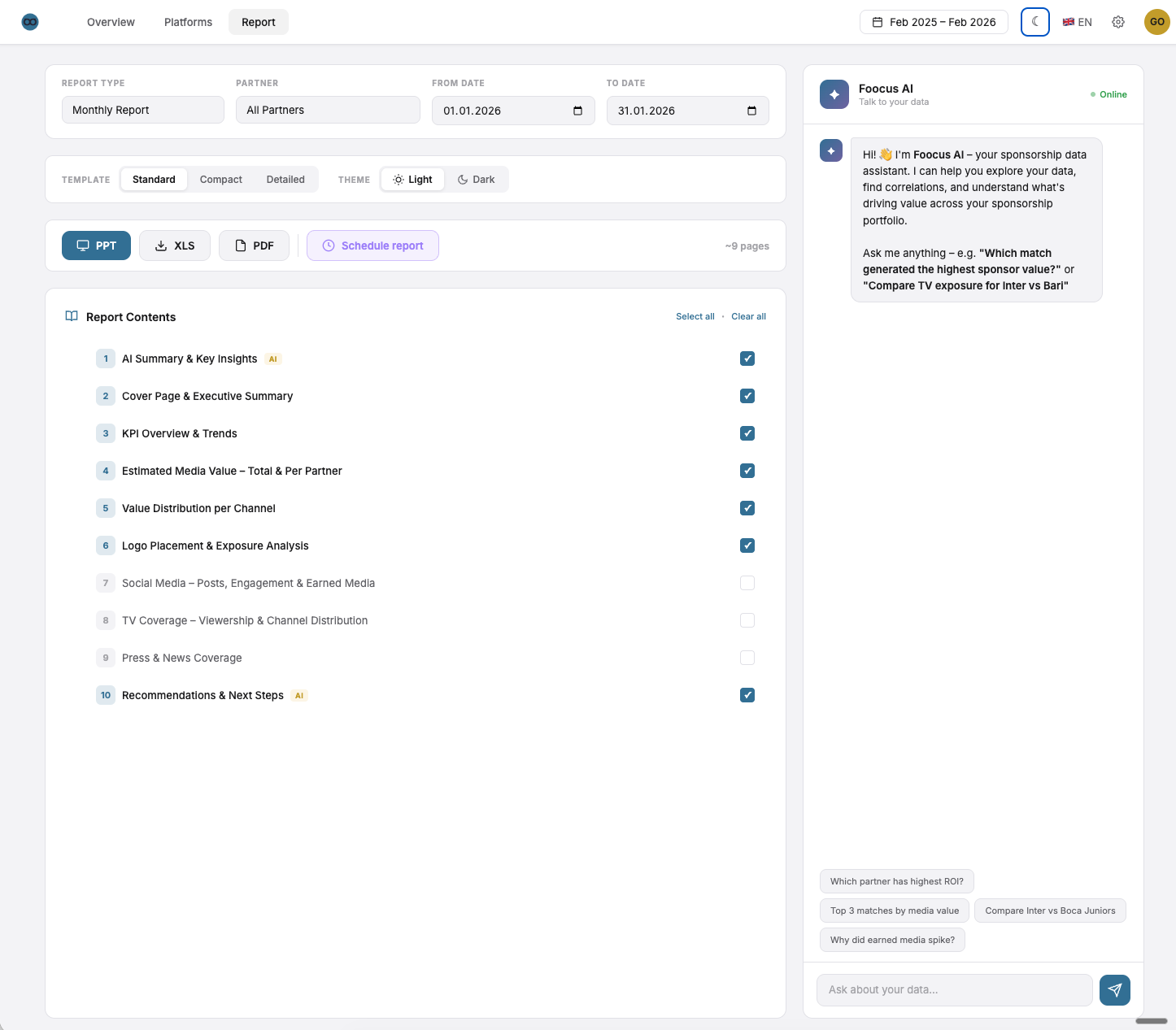Toggle dark mode with the moon icon

point(1034,22)
